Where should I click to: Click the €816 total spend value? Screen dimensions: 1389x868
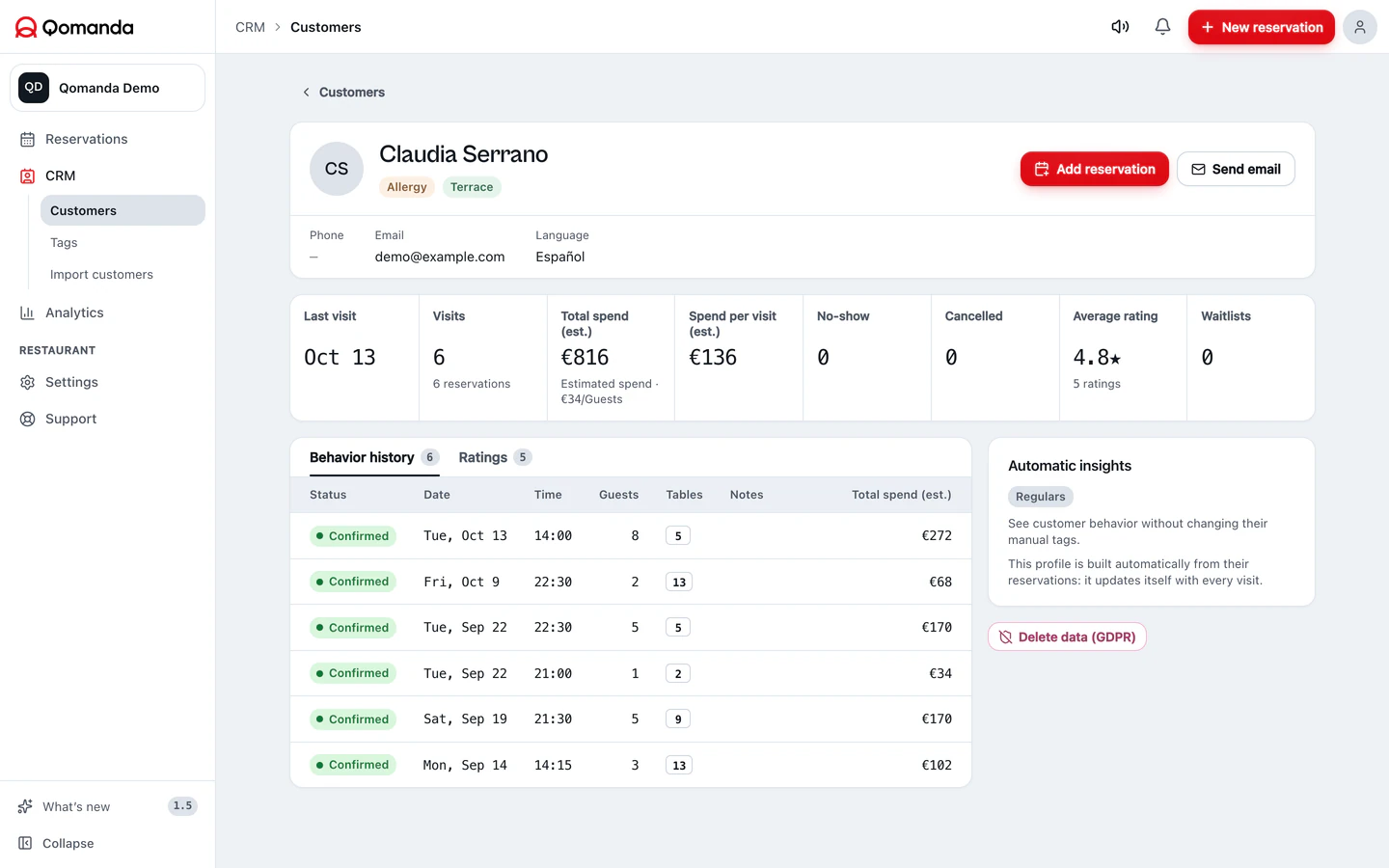pyautogui.click(x=585, y=358)
